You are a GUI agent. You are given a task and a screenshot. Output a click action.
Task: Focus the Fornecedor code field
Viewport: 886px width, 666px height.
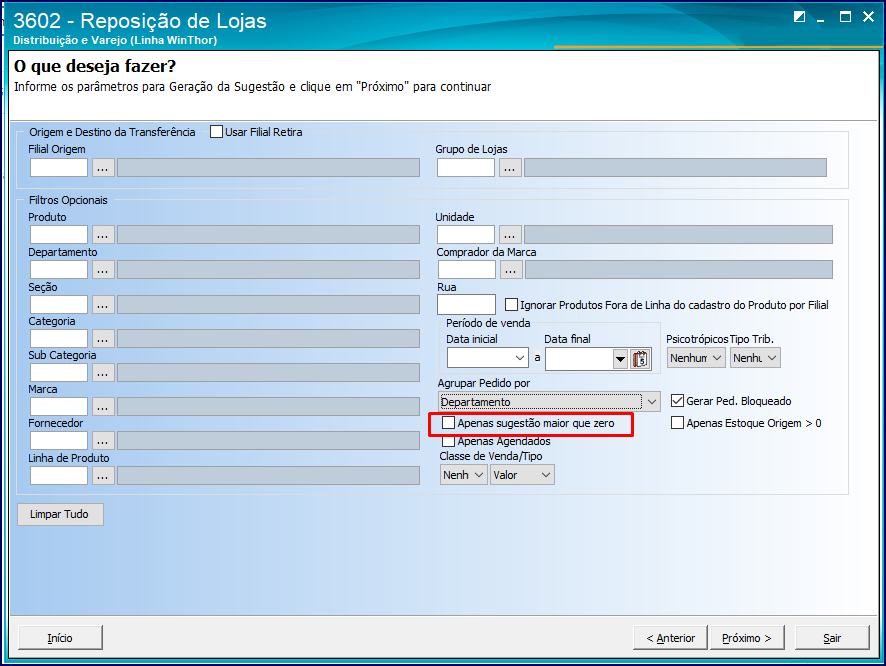coord(59,440)
